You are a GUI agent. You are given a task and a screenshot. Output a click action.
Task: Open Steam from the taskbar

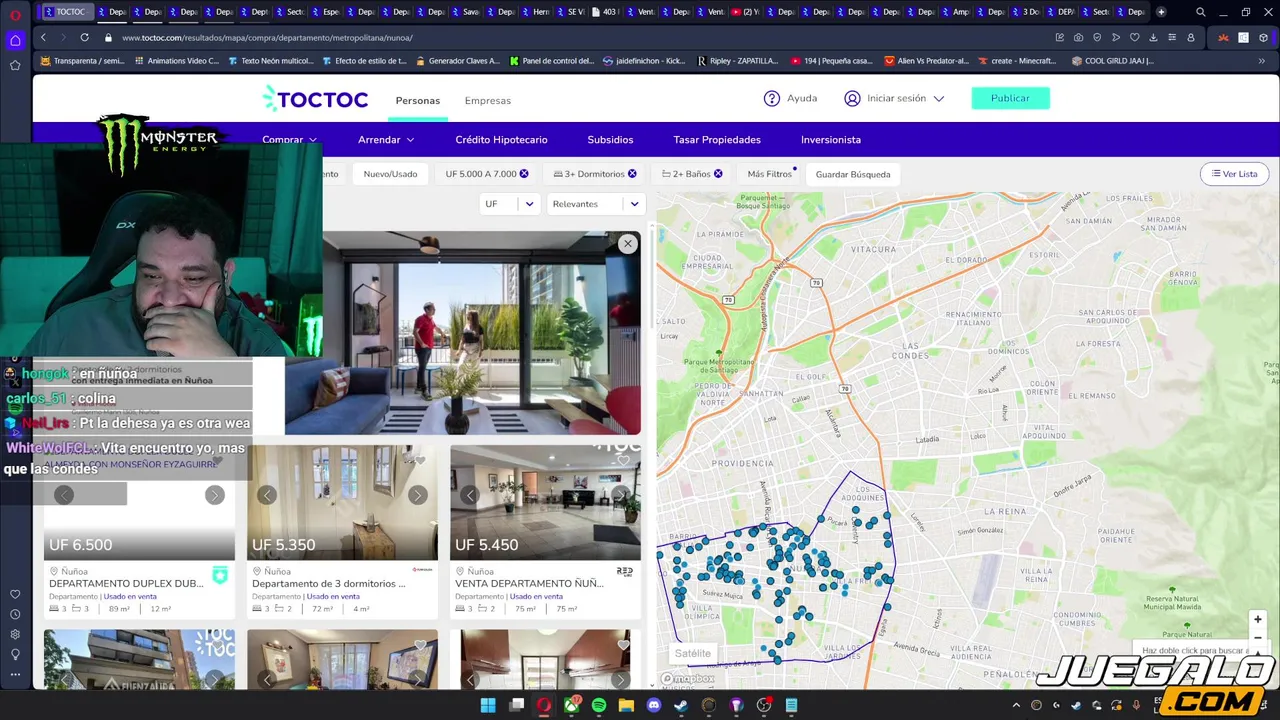coord(681,706)
